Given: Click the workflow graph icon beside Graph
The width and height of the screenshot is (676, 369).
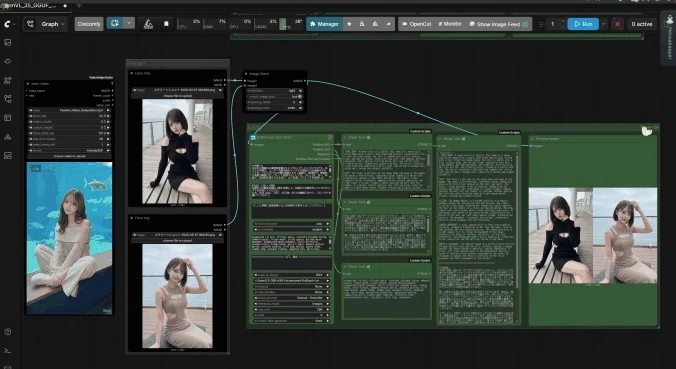Looking at the screenshot, I should point(30,24).
